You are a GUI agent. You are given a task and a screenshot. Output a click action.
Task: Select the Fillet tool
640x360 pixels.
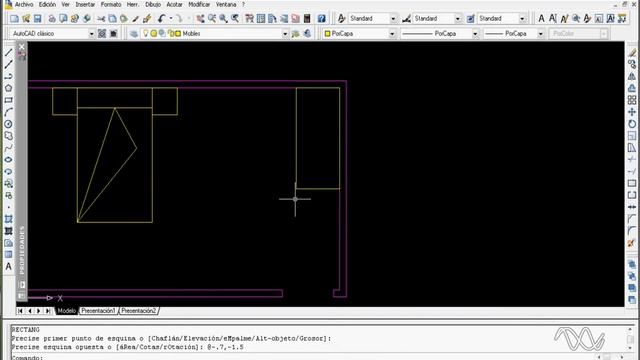tap(632, 231)
